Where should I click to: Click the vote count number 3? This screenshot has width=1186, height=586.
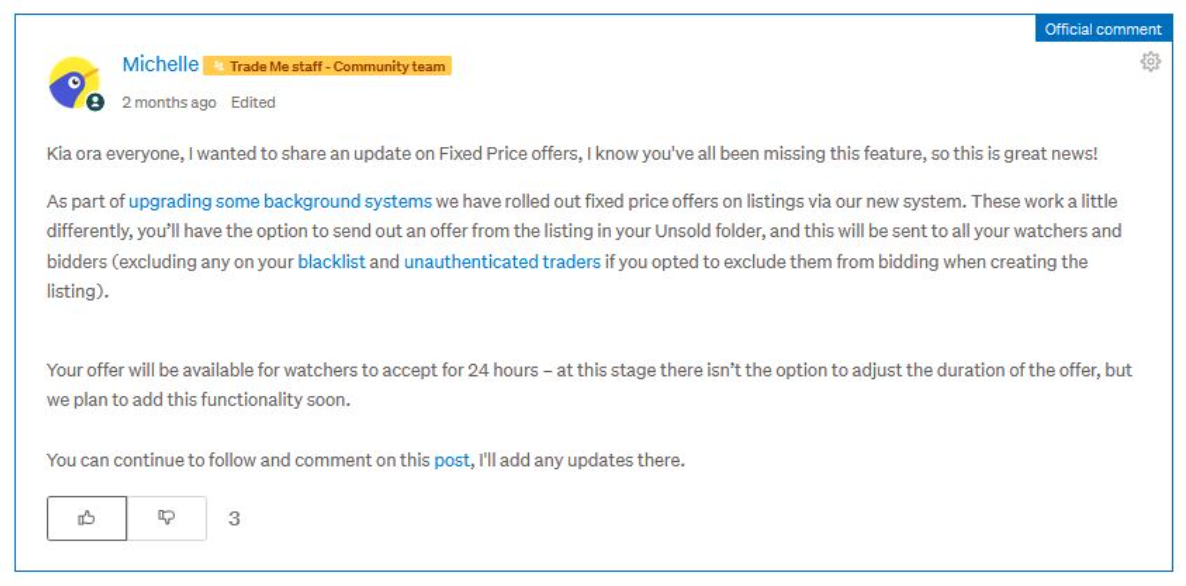(234, 519)
